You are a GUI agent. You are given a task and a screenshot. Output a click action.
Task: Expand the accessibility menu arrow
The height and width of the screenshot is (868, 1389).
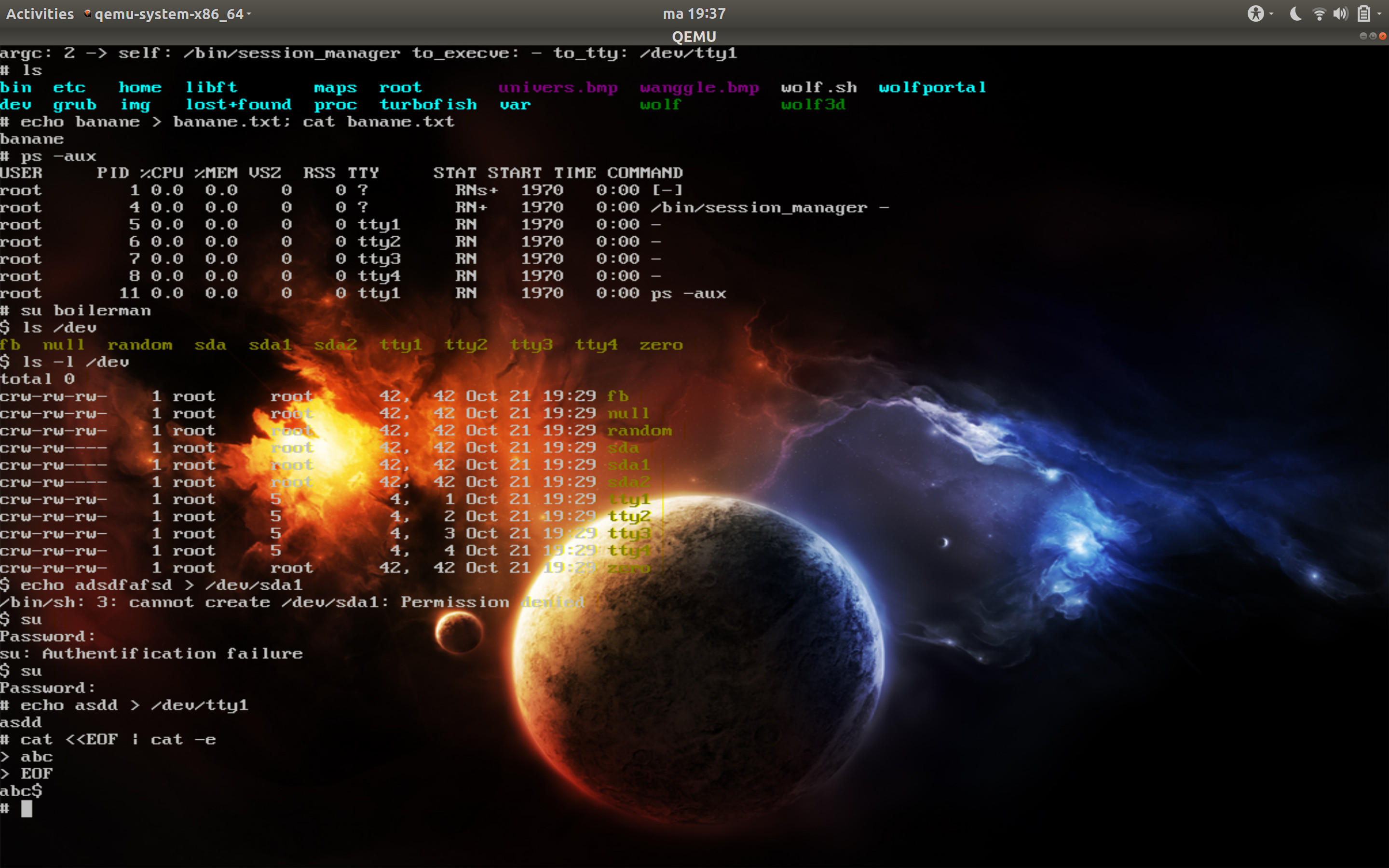(x=1271, y=14)
